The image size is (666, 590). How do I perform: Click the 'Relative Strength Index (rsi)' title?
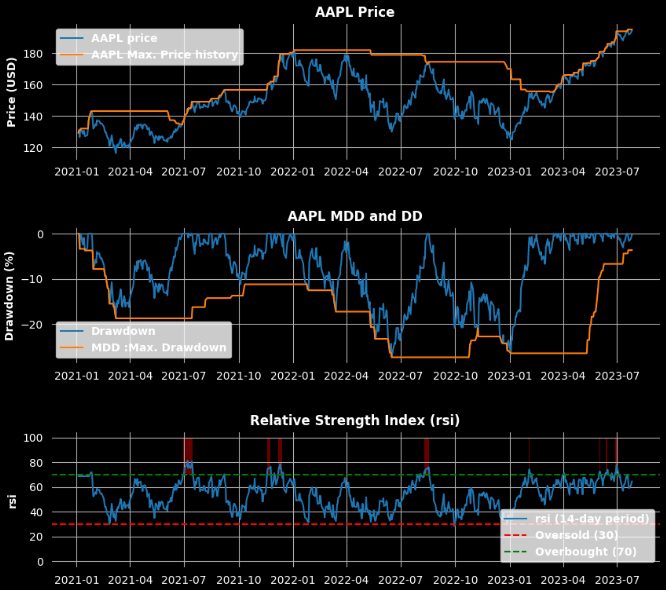tap(355, 420)
